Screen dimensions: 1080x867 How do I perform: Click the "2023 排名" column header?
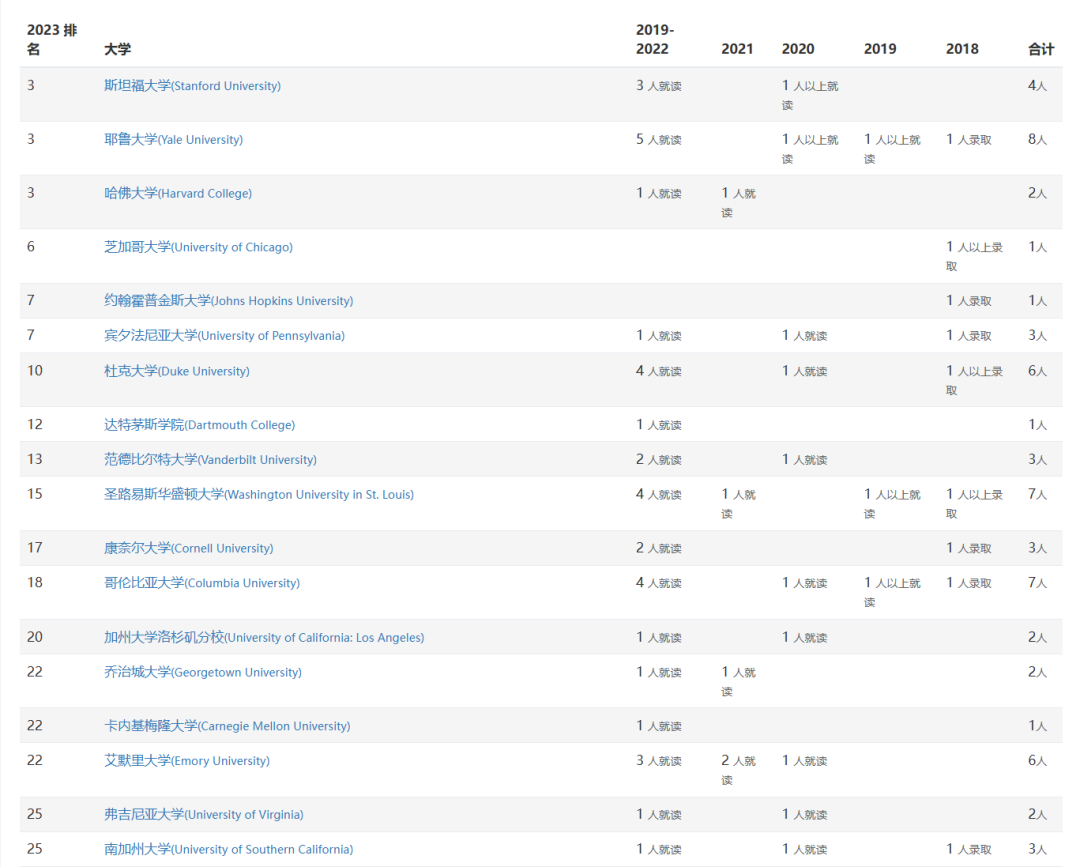pos(52,39)
